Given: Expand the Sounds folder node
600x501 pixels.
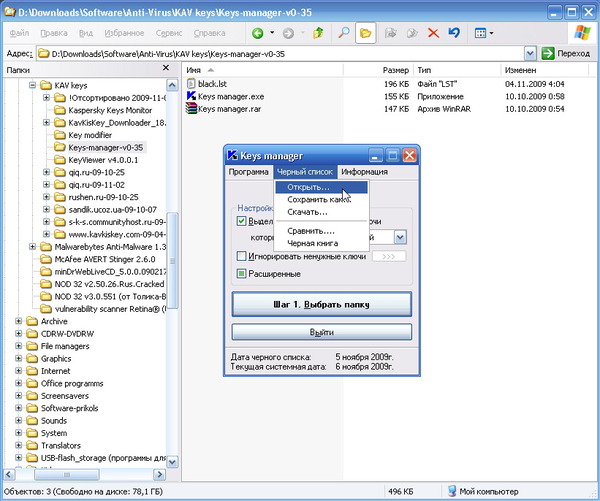Looking at the screenshot, I should [18, 420].
